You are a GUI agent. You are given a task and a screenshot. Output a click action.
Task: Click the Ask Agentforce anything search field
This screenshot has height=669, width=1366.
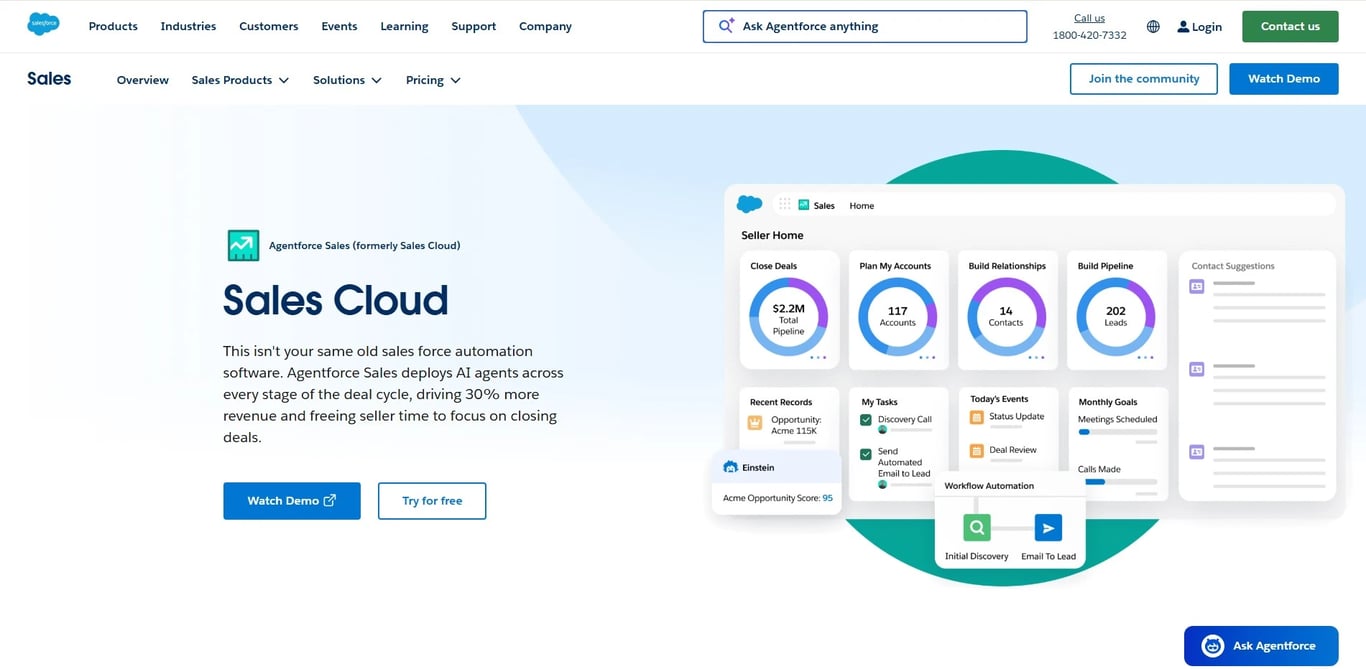[x=865, y=26]
